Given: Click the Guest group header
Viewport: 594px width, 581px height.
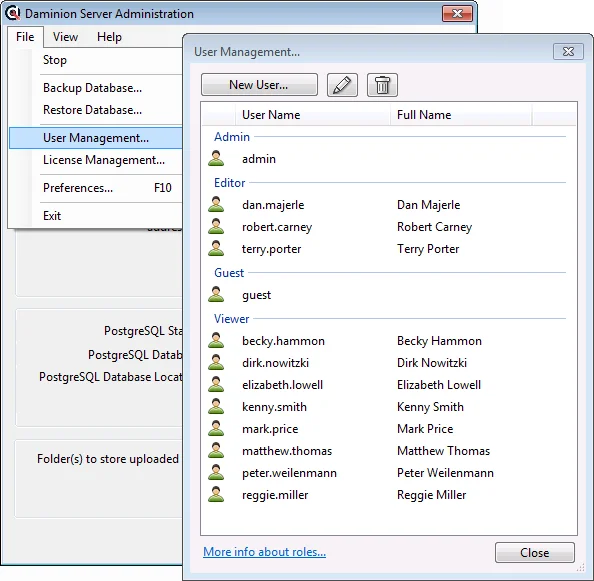Looking at the screenshot, I should click(229, 273).
